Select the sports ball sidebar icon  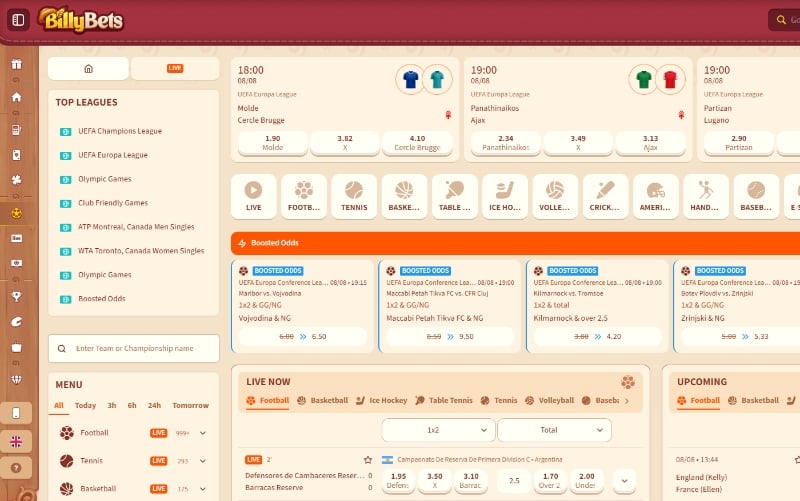click(x=16, y=213)
